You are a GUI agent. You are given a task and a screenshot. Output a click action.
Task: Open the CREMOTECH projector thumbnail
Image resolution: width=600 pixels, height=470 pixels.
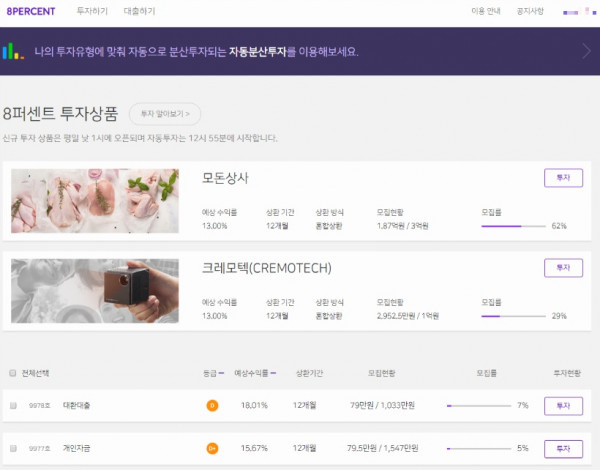click(x=95, y=291)
